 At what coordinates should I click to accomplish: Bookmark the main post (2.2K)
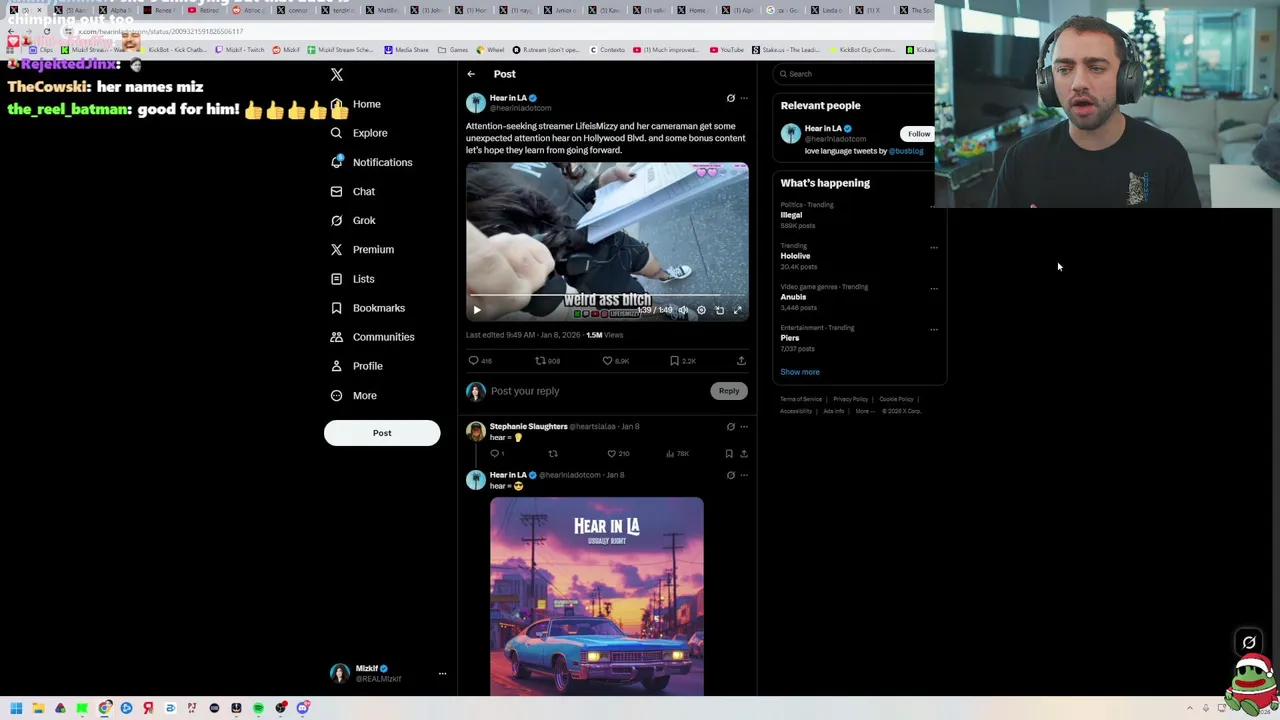[682, 361]
